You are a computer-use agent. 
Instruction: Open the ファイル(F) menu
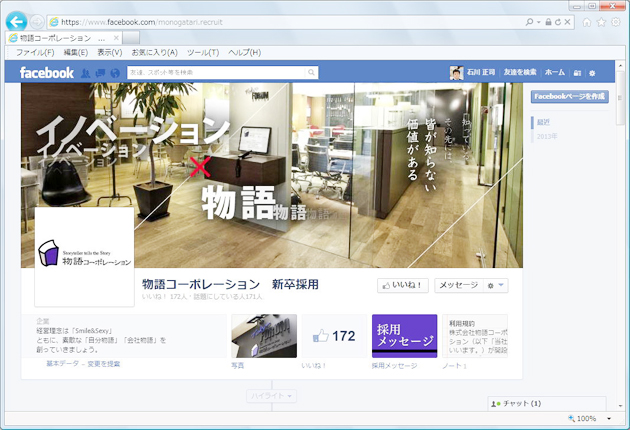35,52
